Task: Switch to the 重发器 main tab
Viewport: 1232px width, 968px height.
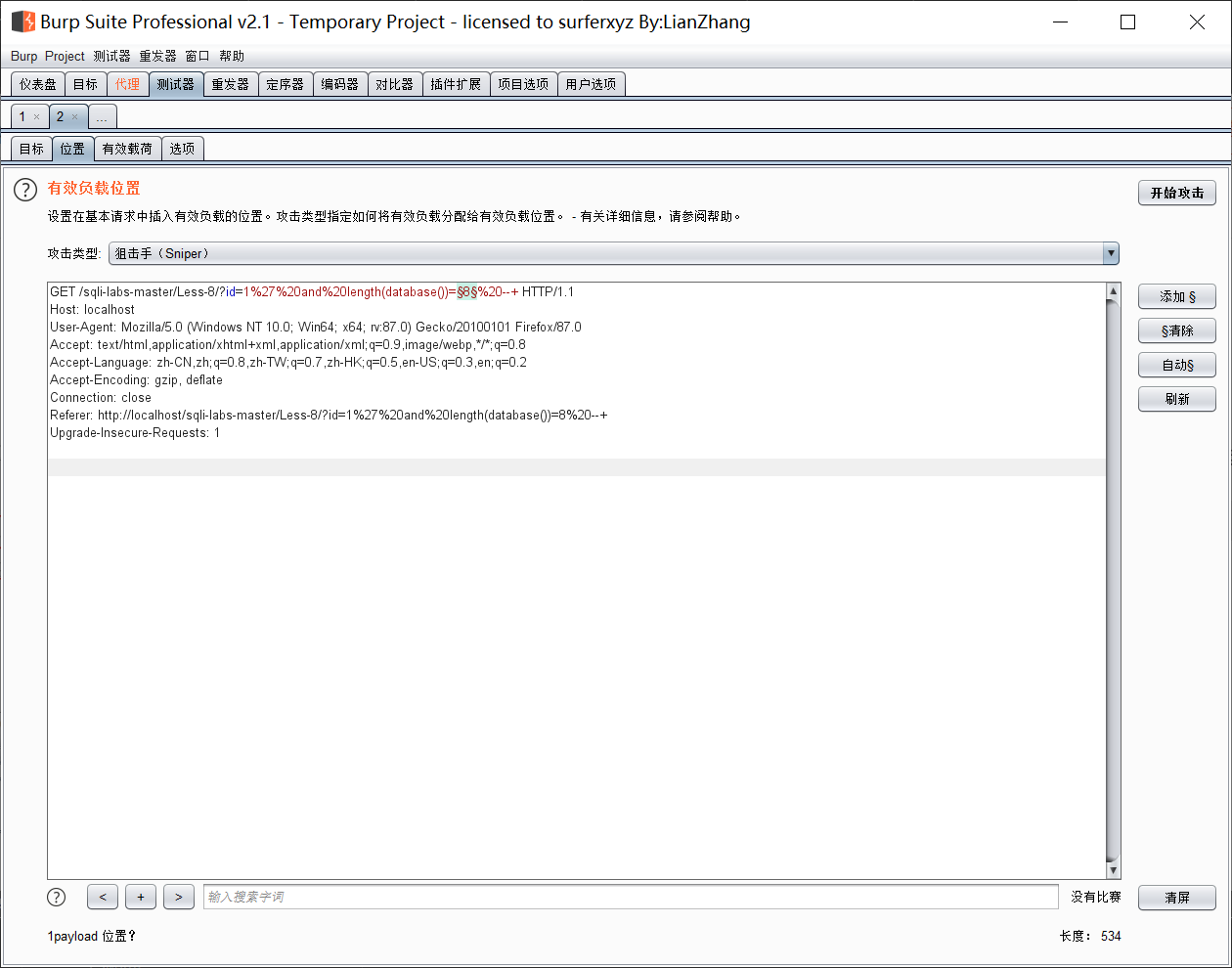Action: pyautogui.click(x=231, y=84)
